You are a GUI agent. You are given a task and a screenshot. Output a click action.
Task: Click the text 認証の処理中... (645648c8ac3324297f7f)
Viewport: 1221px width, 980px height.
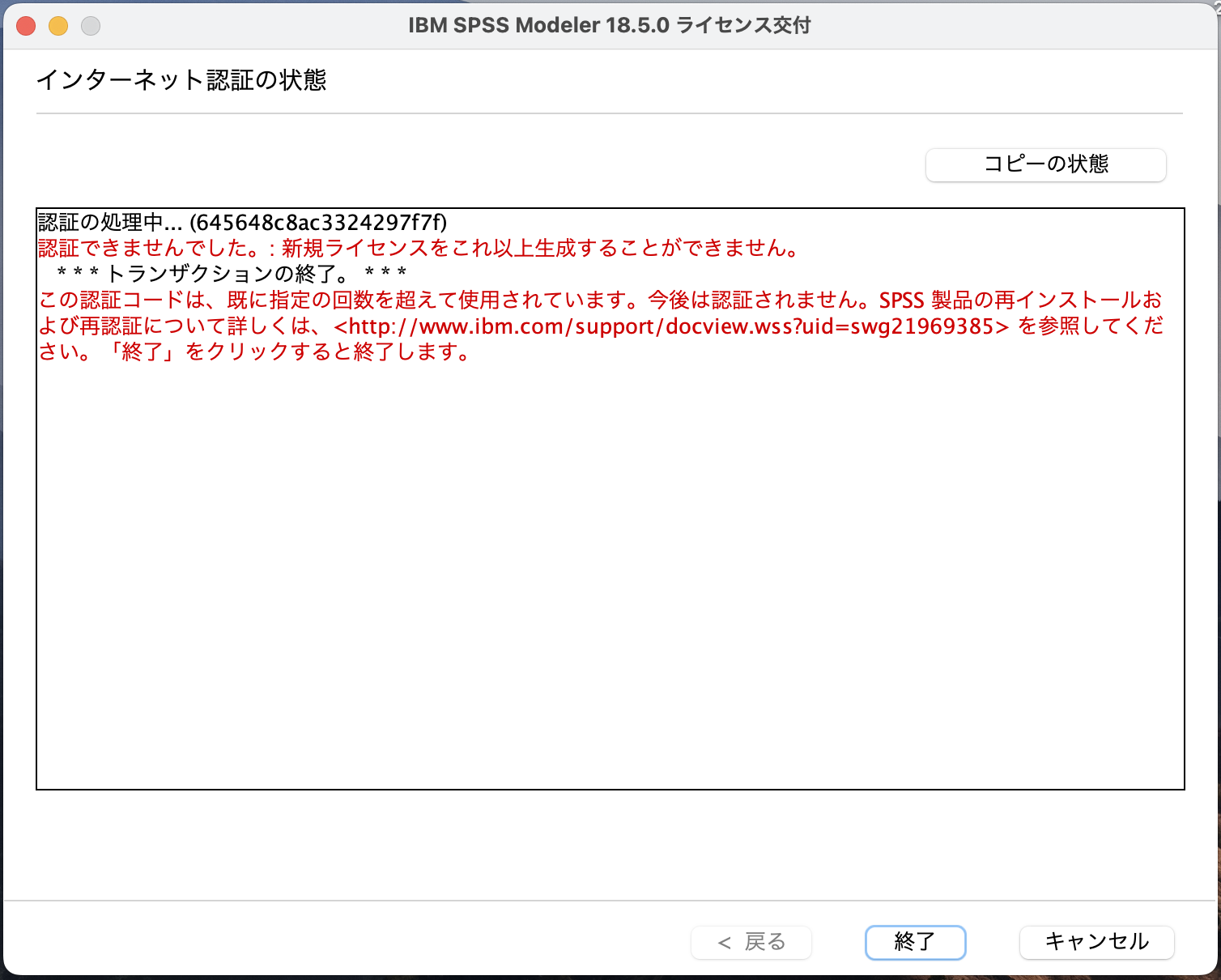tap(242, 222)
